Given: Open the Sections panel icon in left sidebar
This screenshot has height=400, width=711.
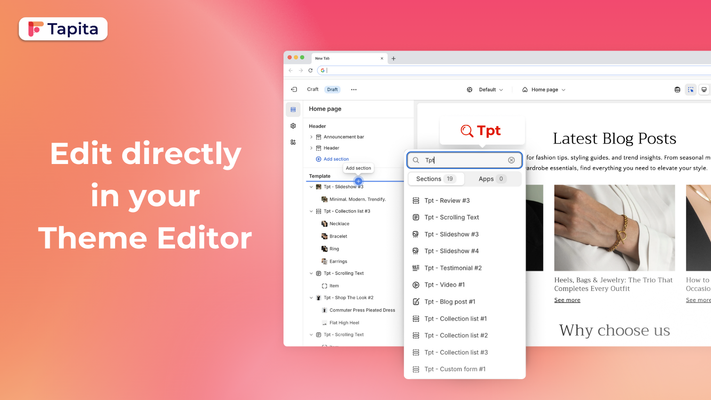Looking at the screenshot, I should (293, 109).
